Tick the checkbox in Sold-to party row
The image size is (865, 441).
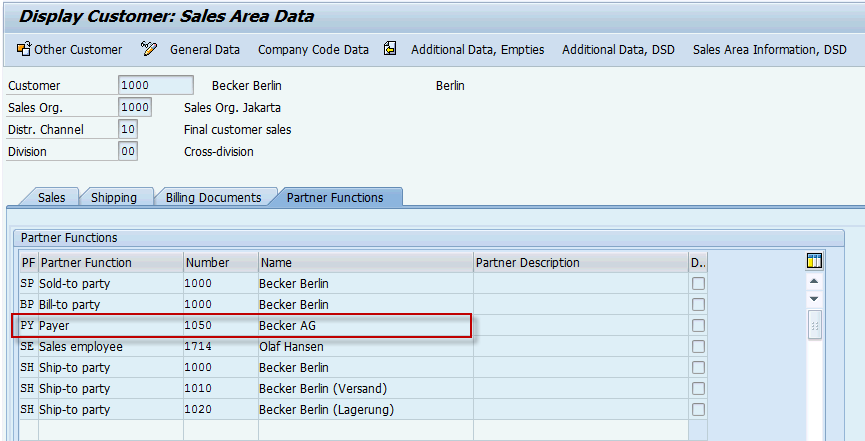click(x=698, y=284)
